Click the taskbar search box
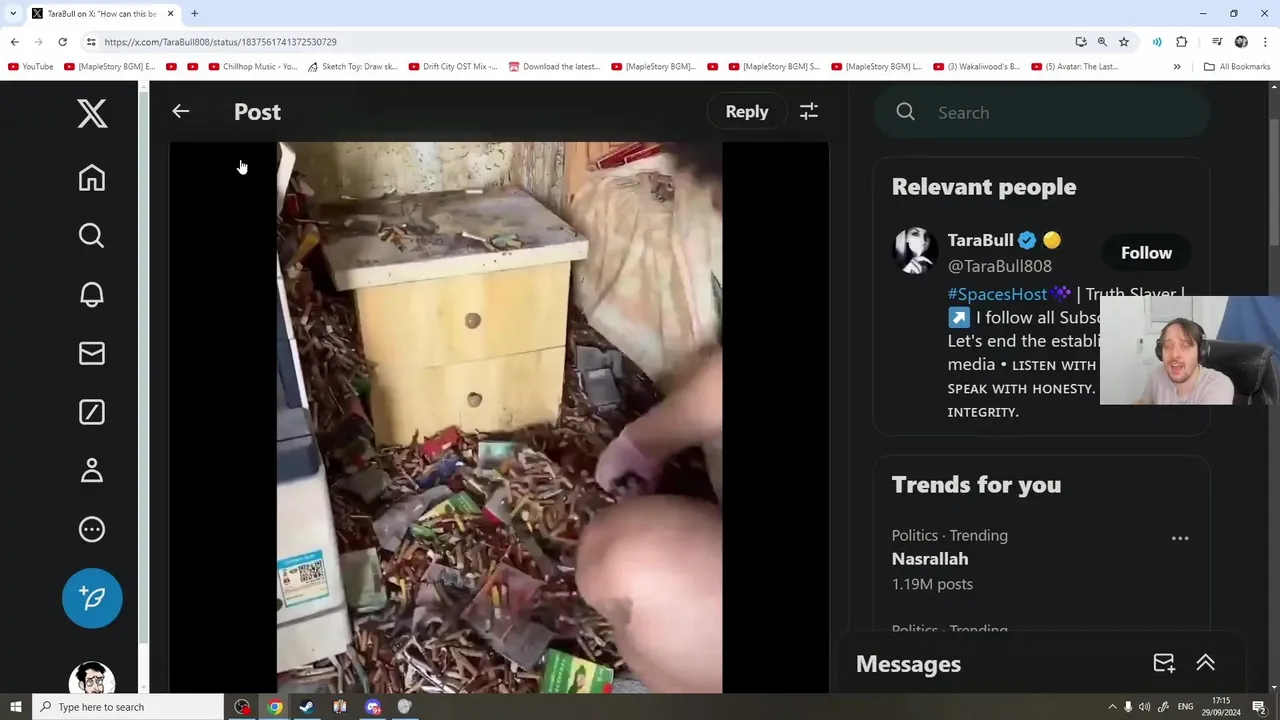1280x720 pixels. [127, 707]
